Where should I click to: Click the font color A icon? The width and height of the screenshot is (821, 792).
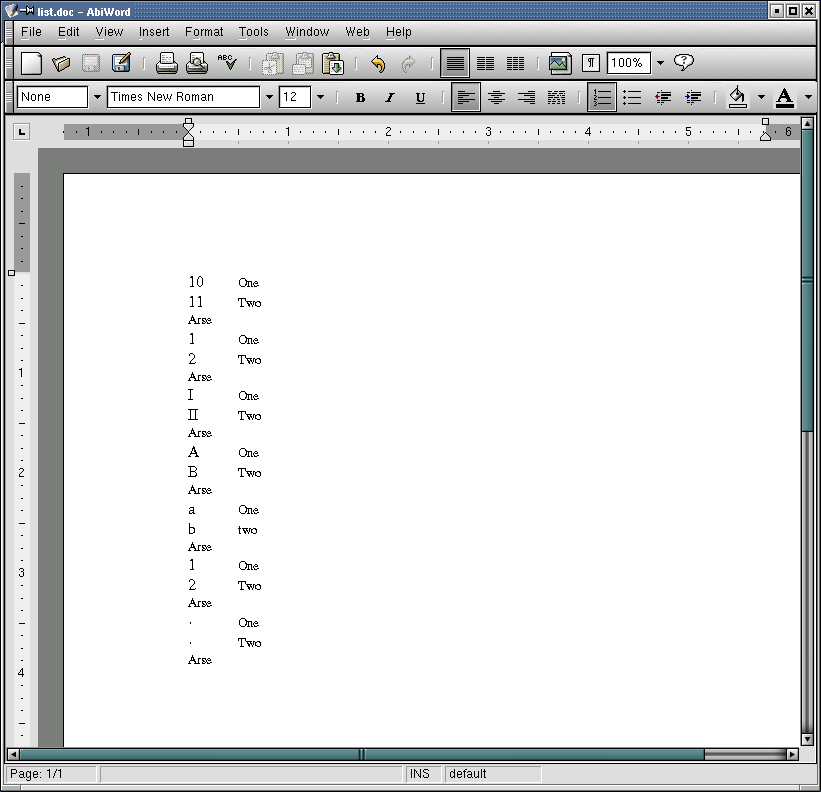tap(784, 97)
